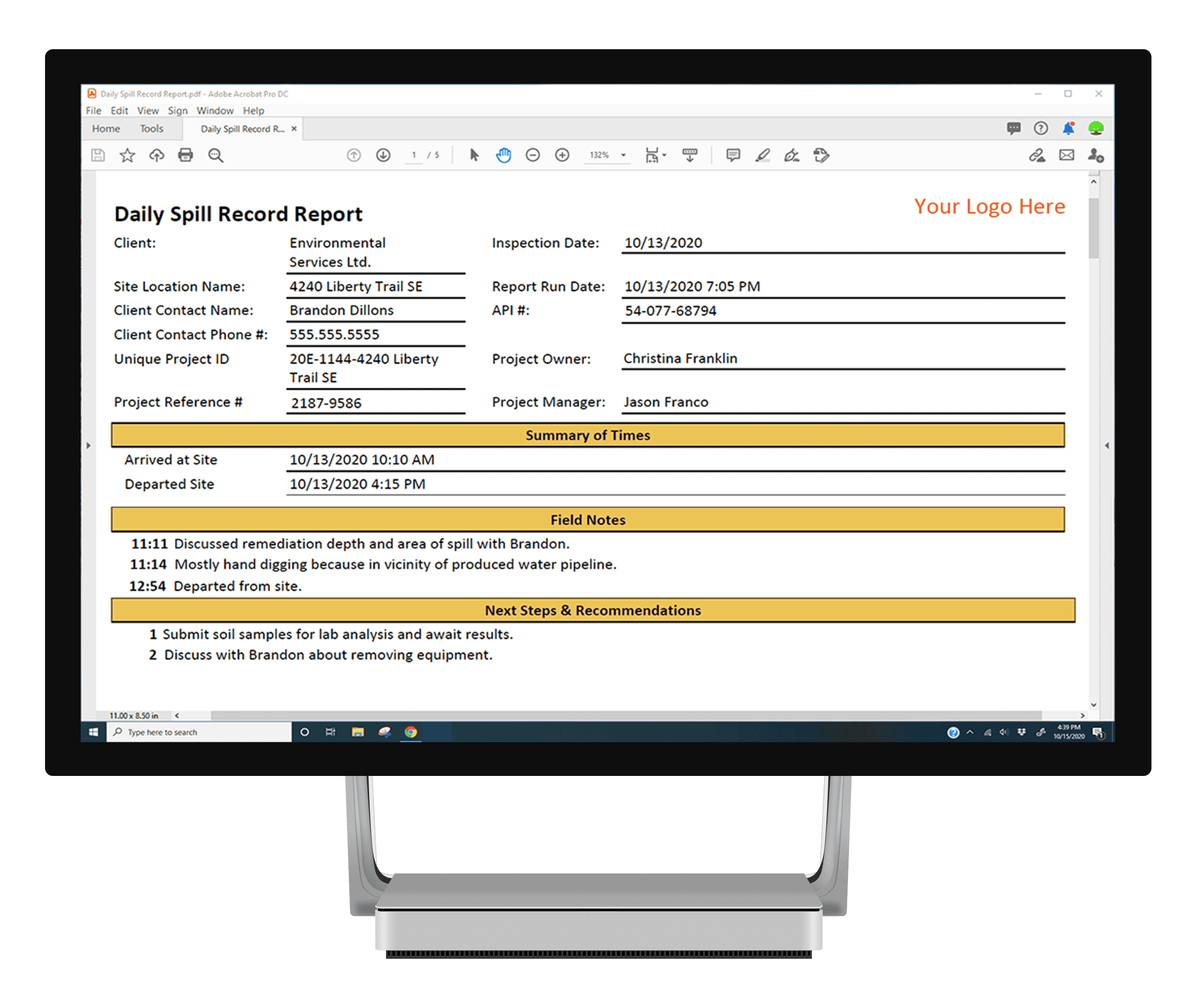
Task: Open the notifications bell
Action: click(1068, 128)
